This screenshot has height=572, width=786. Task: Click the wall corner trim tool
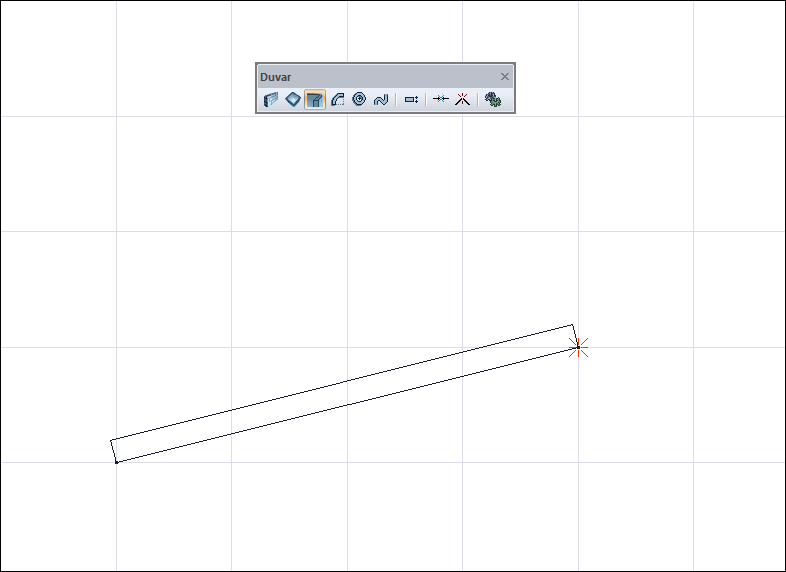[462, 99]
